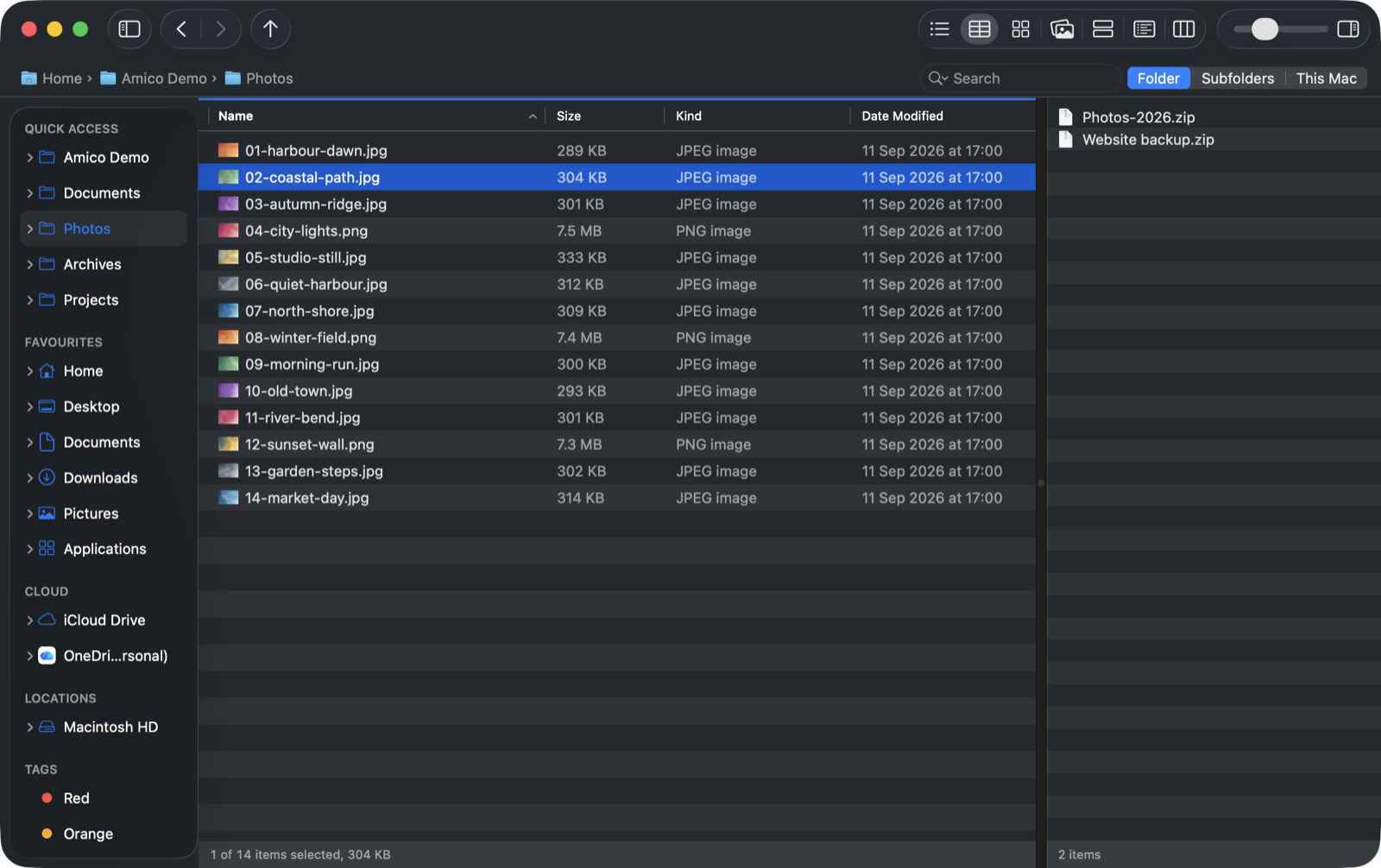Click the Macintosh HD drive icon
The width and height of the screenshot is (1381, 868).
click(x=47, y=726)
